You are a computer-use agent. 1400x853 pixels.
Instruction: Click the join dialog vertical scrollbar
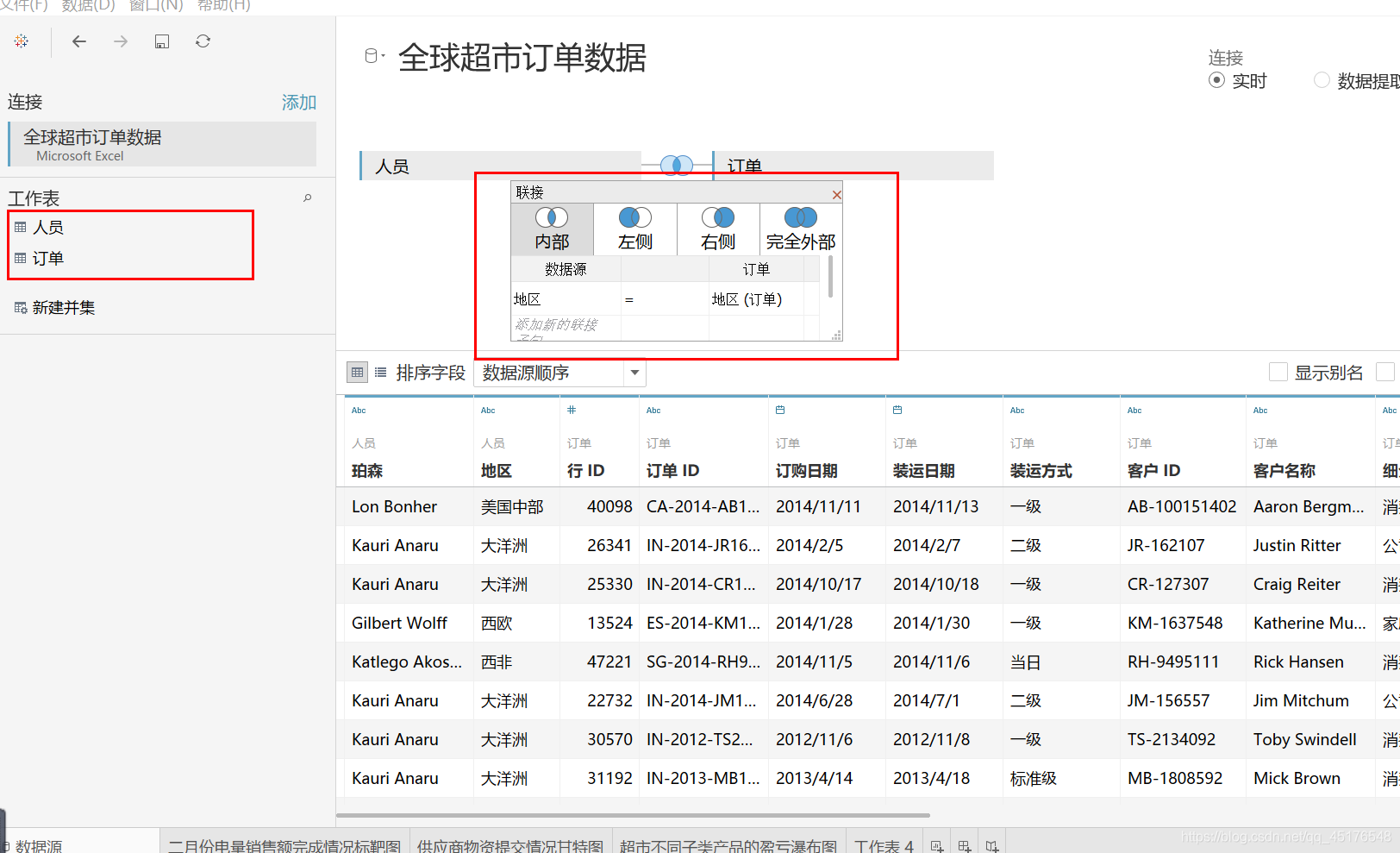point(830,276)
